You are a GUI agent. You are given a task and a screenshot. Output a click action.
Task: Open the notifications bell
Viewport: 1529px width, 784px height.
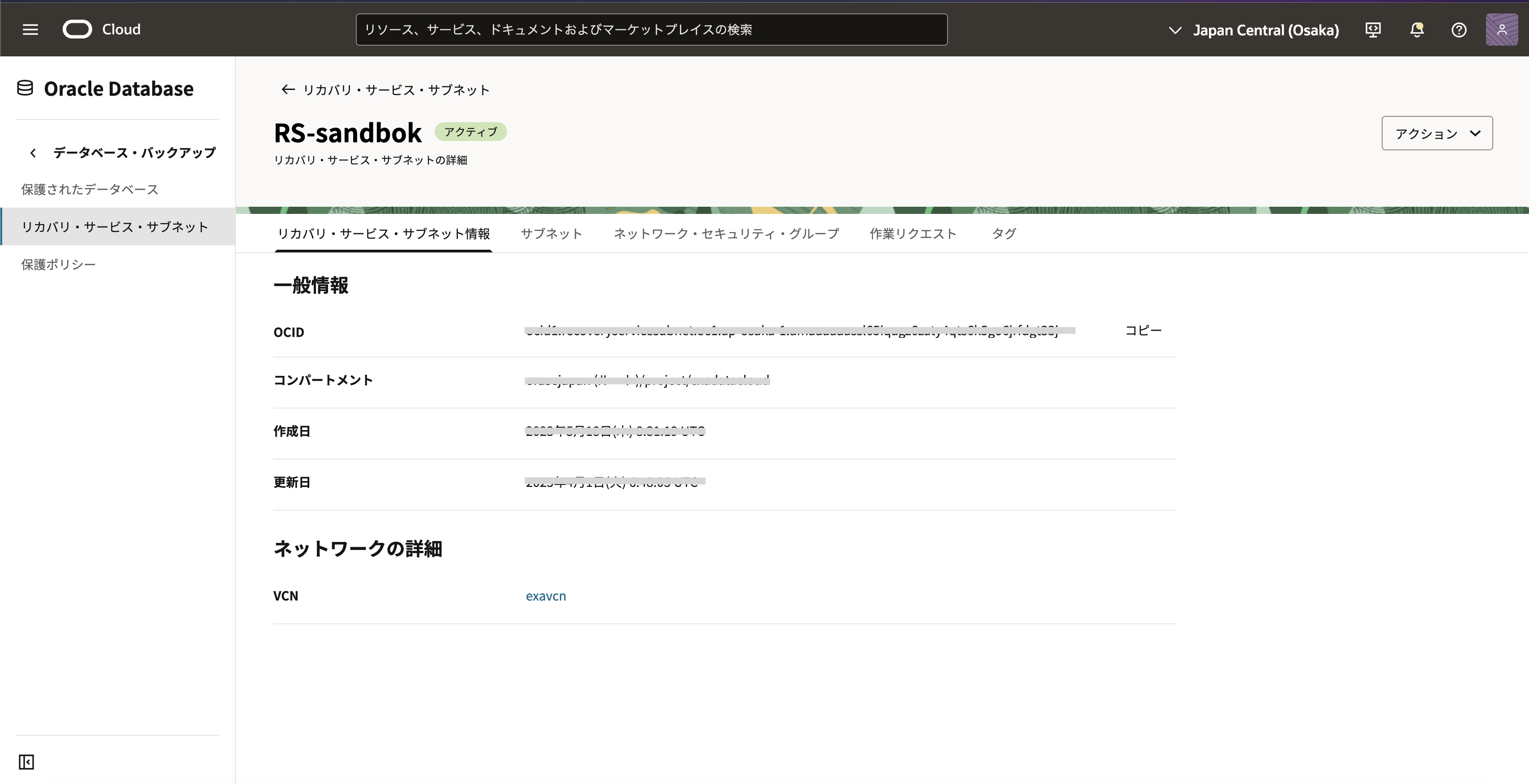[1417, 30]
